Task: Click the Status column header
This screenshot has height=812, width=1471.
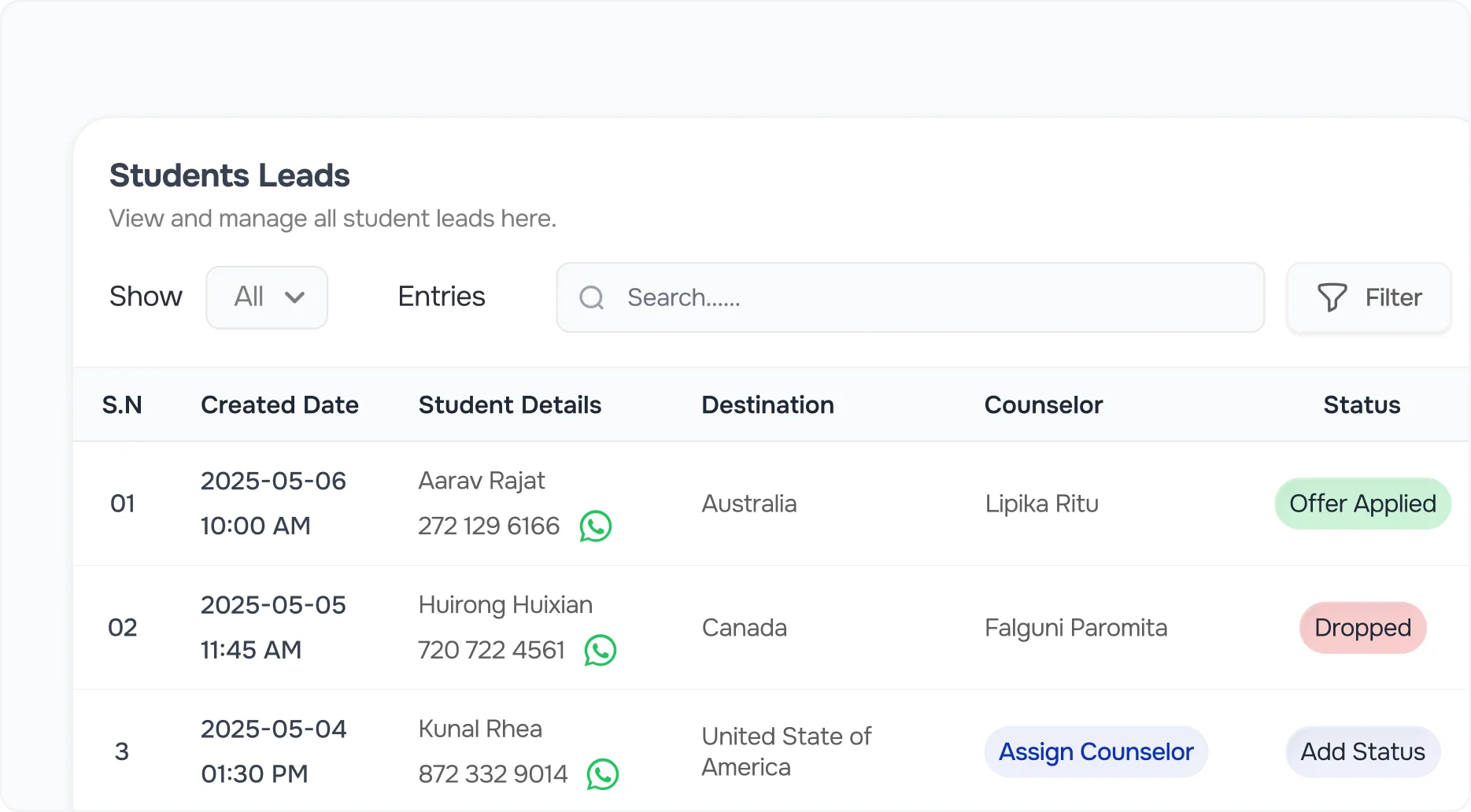Action: click(x=1362, y=405)
